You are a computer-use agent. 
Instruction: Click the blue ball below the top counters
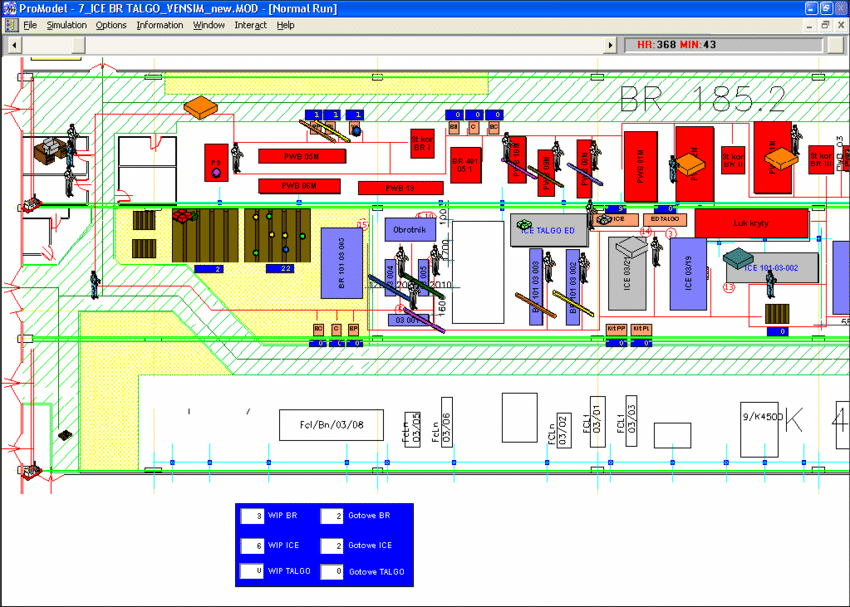pyautogui.click(x=356, y=131)
